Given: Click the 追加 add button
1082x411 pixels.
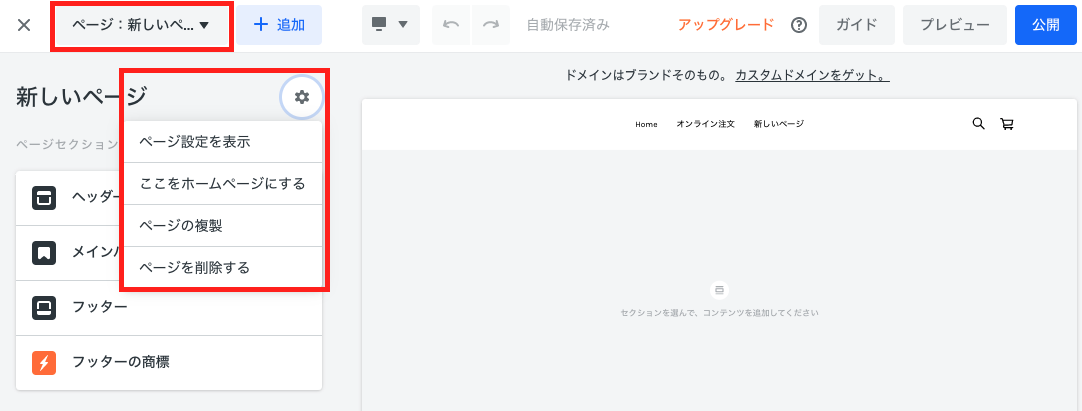Looking at the screenshot, I should 279,26.
